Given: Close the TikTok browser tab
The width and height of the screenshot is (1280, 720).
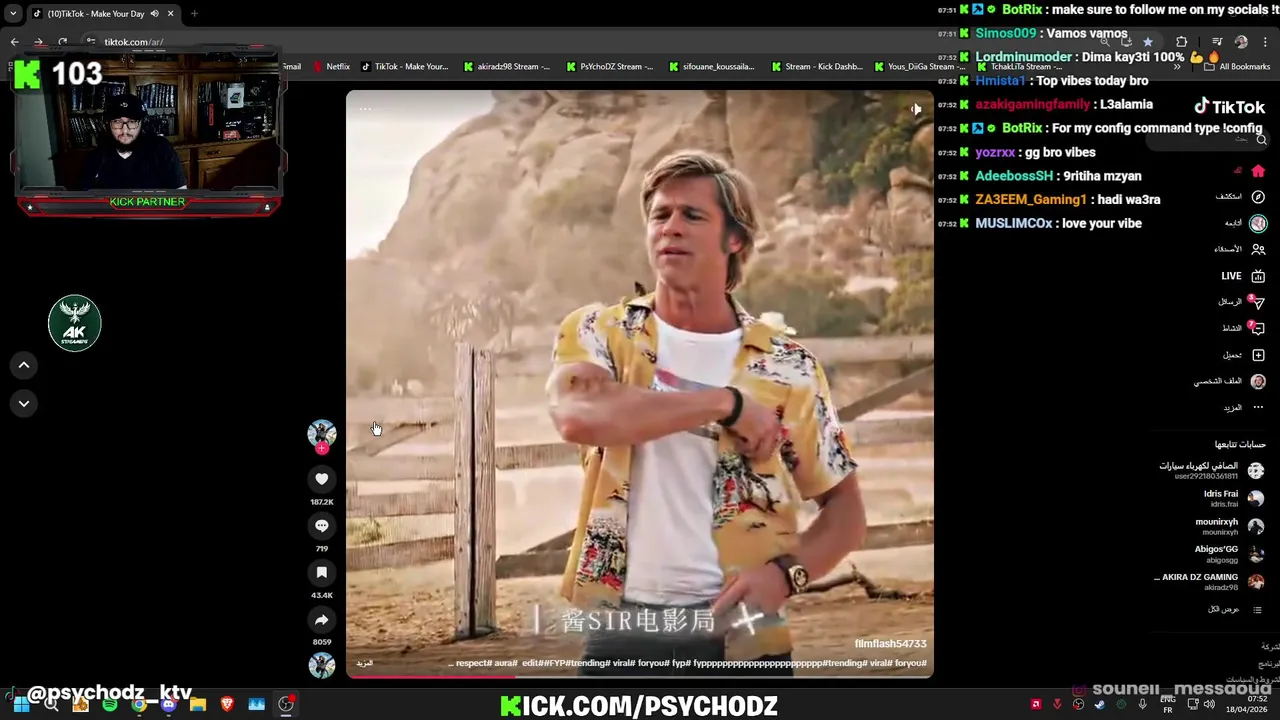Looking at the screenshot, I should tap(170, 13).
